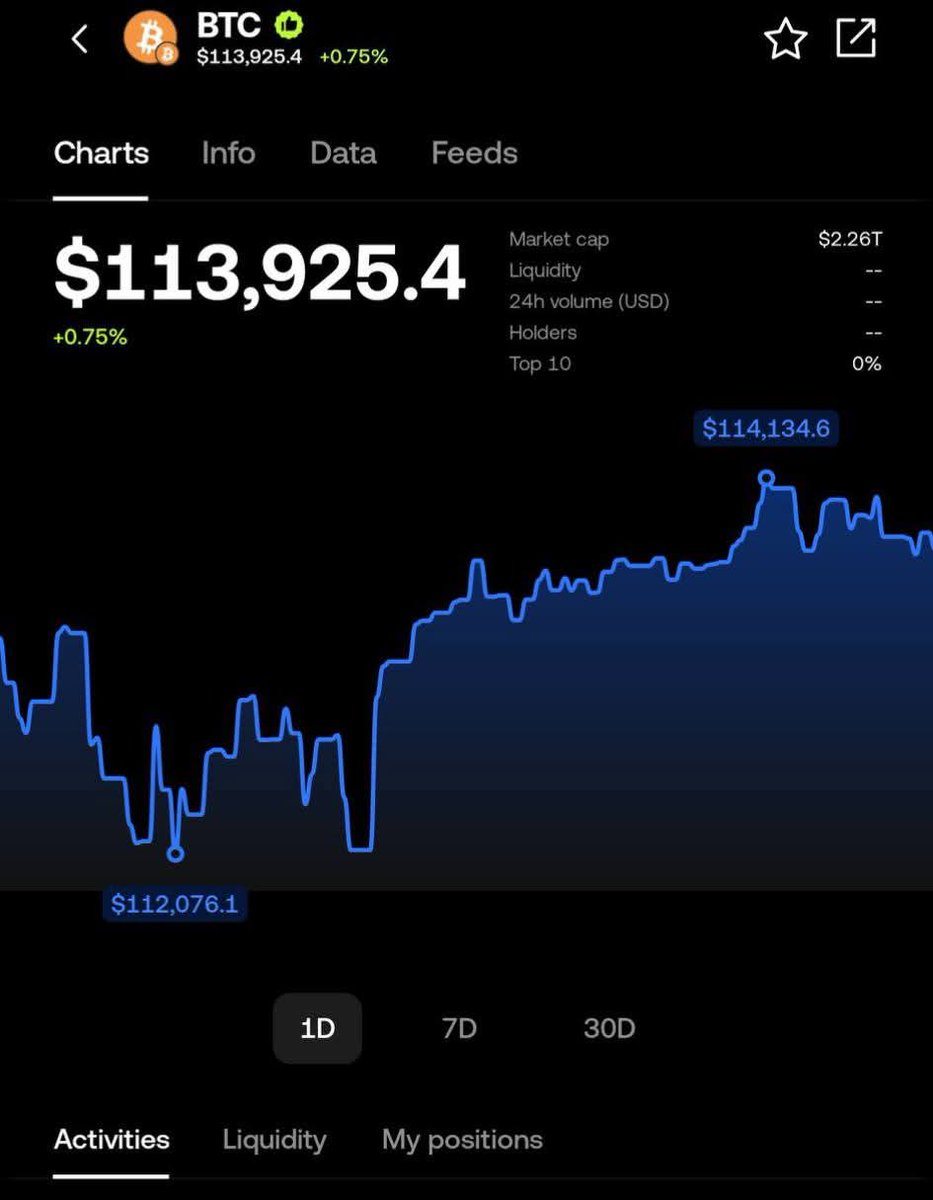
Task: Open the Info tab
Action: (x=228, y=153)
